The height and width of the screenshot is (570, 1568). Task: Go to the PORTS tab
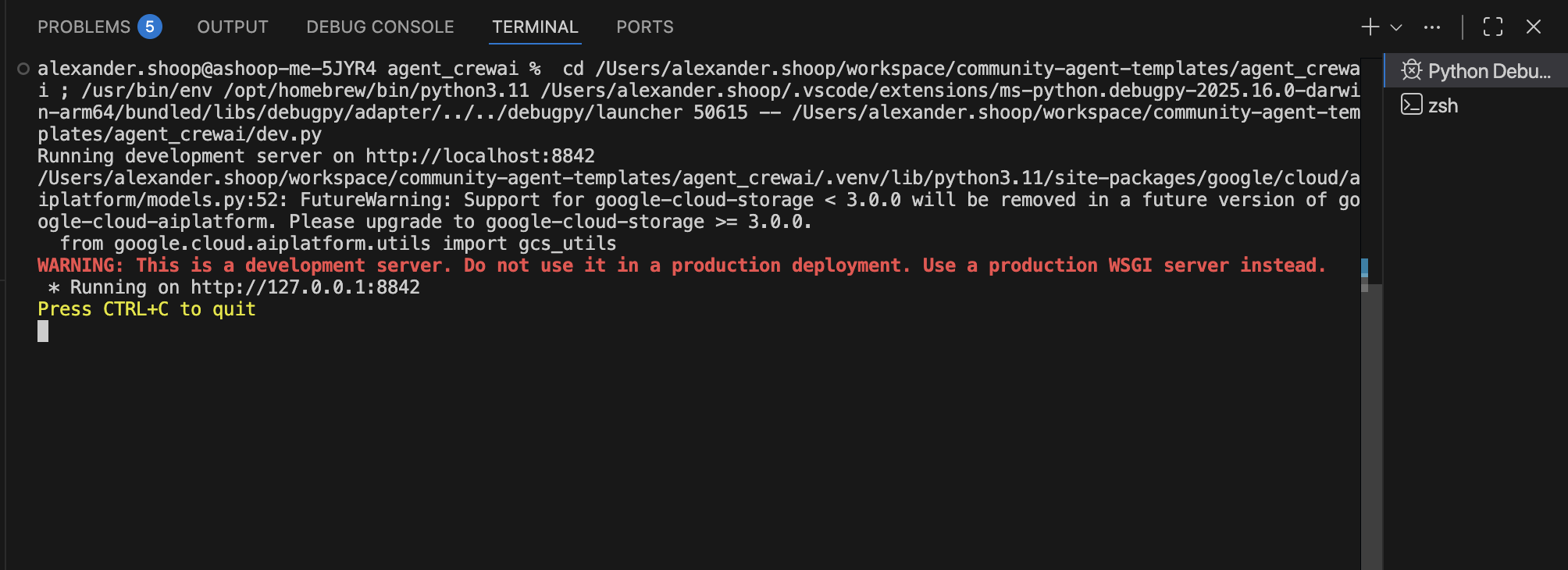pos(645,27)
